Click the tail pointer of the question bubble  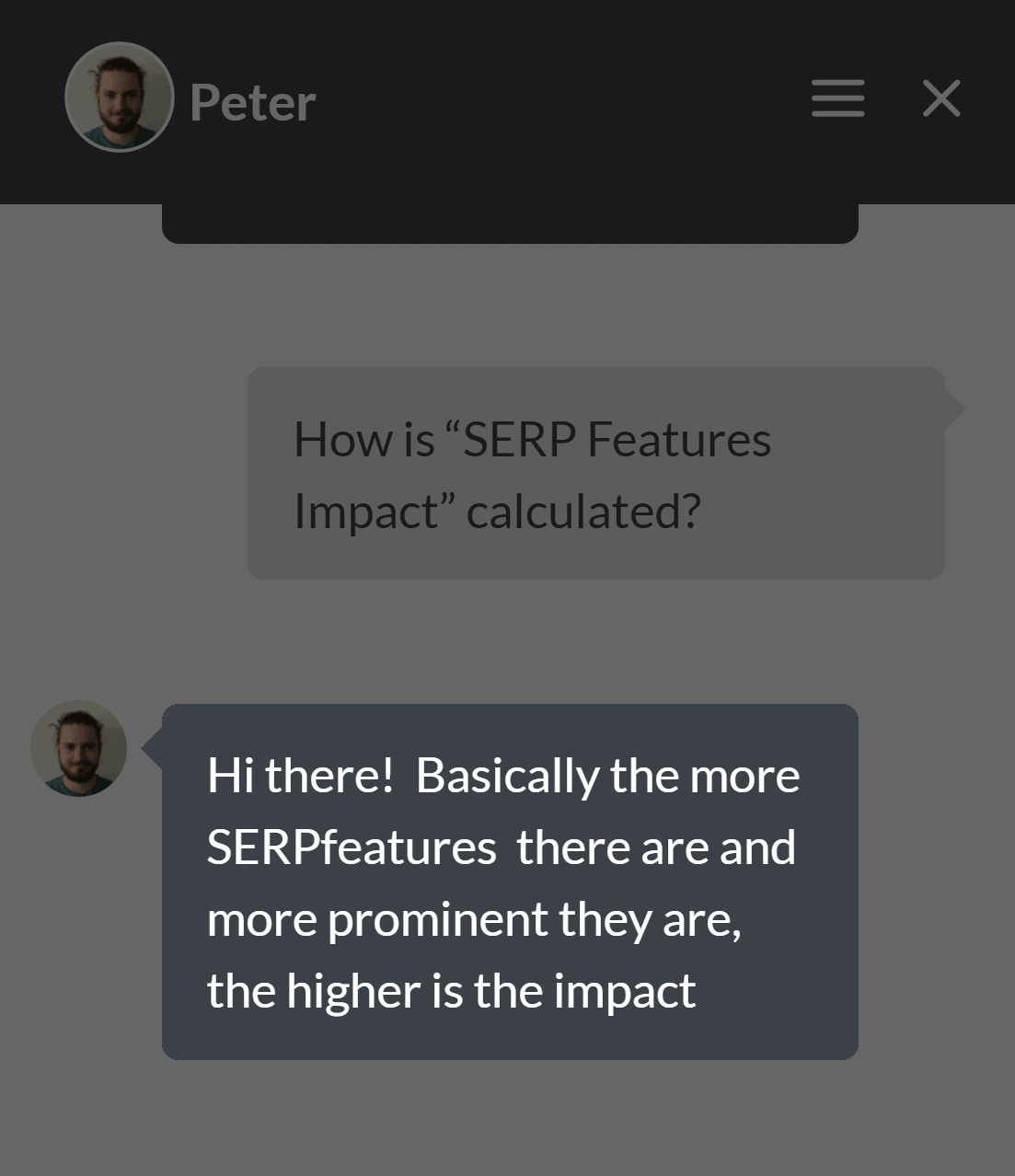tap(954, 409)
